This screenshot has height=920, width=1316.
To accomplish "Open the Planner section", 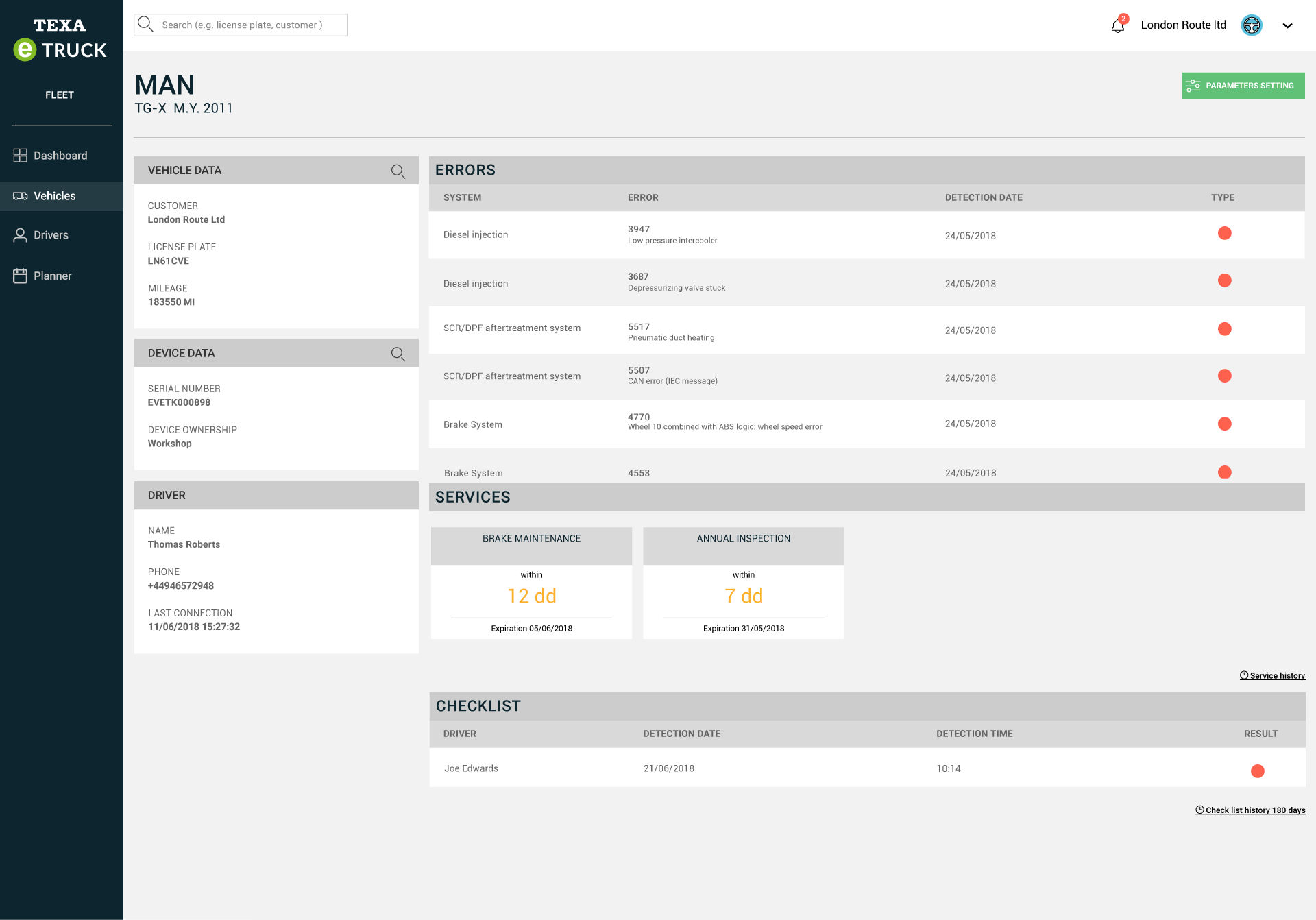I will point(62,276).
